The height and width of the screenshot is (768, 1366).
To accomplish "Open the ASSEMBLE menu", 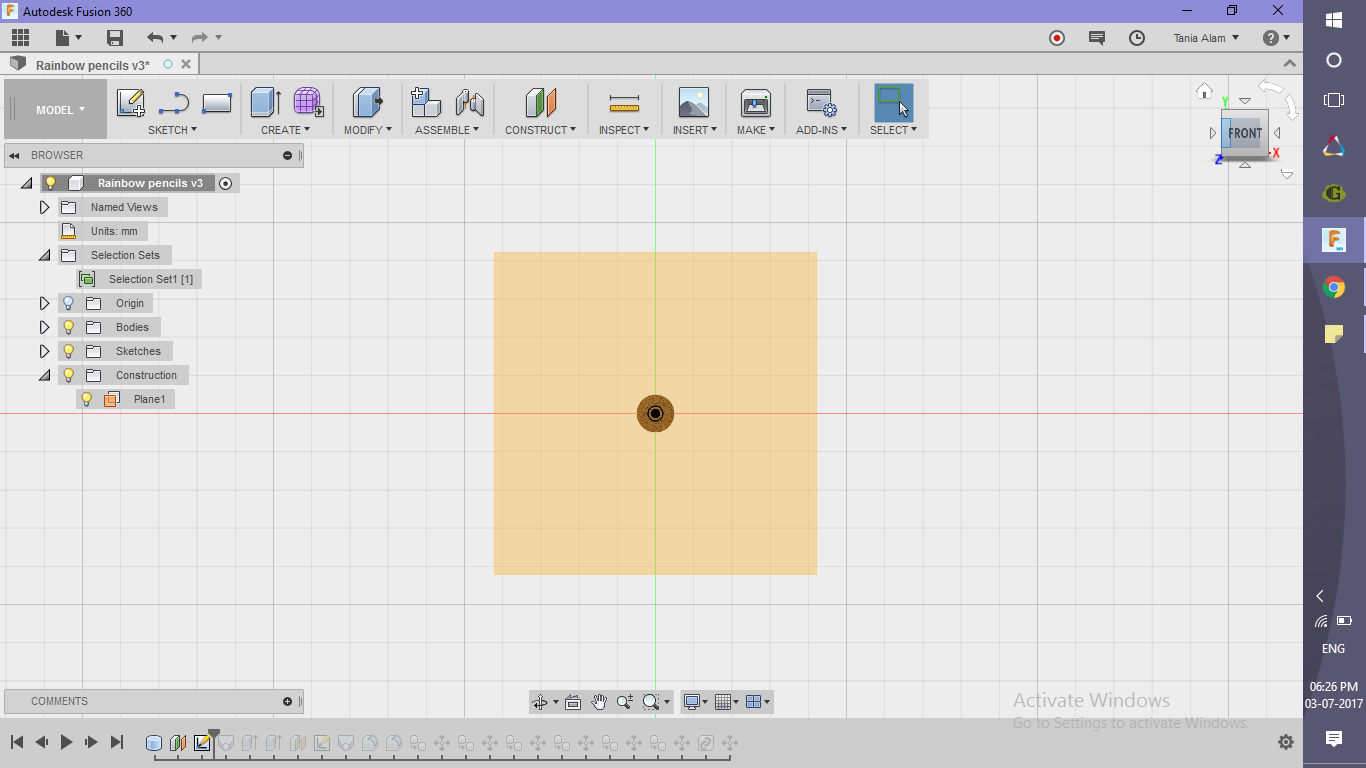I will 447,130.
